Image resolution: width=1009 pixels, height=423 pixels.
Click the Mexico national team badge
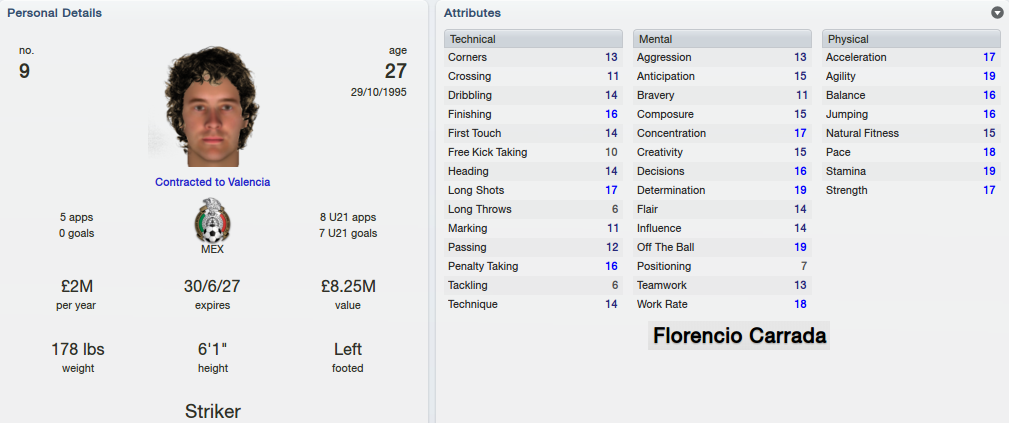tap(212, 220)
